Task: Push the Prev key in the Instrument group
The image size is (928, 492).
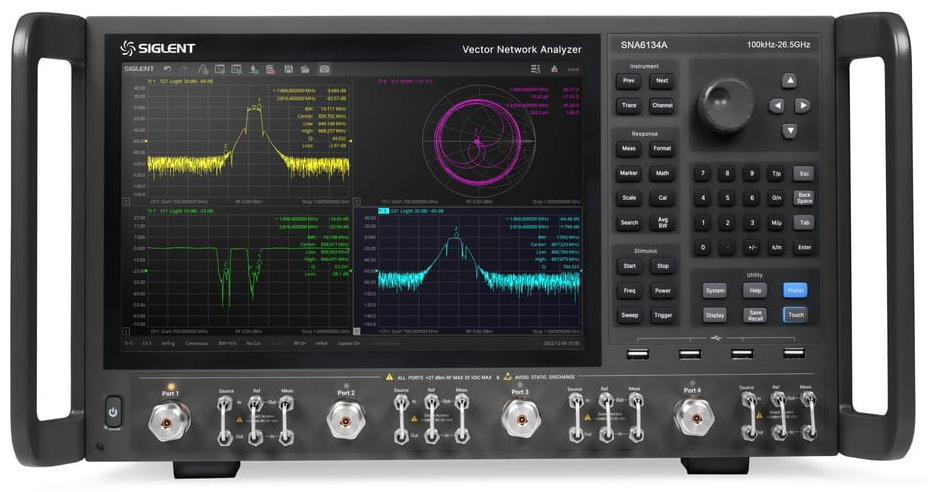Action: (629, 81)
